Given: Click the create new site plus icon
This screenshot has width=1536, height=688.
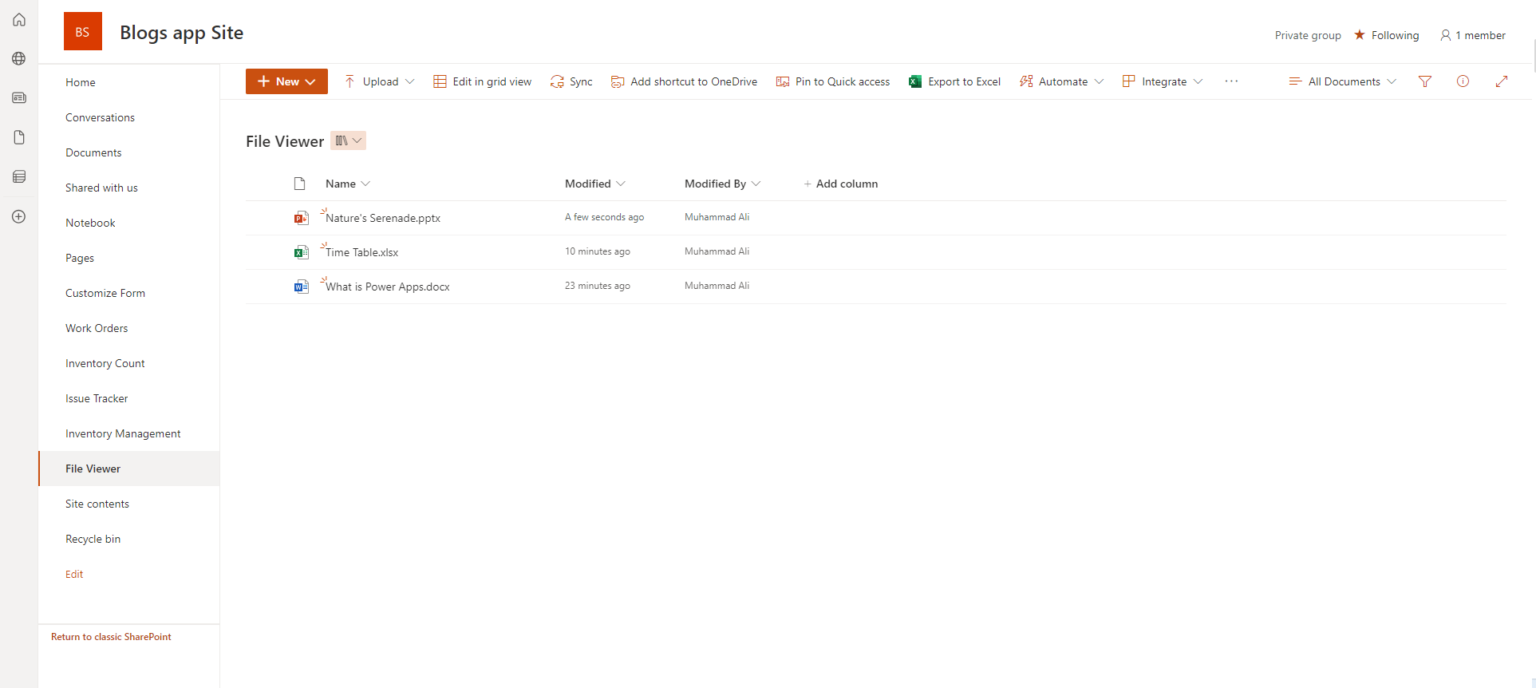Looking at the screenshot, I should pos(18,216).
